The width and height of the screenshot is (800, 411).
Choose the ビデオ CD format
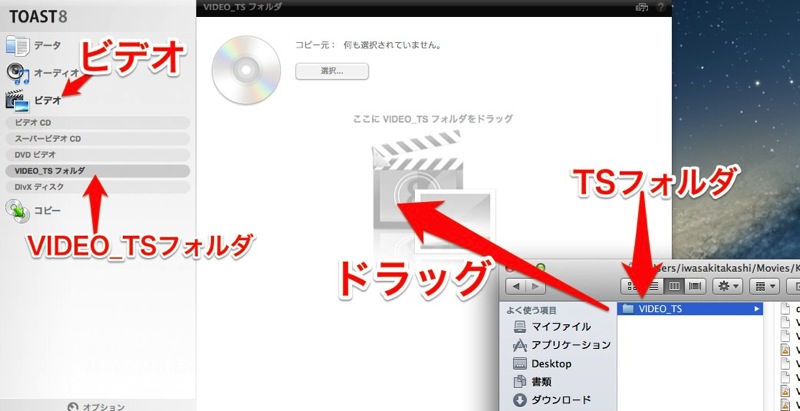point(97,123)
